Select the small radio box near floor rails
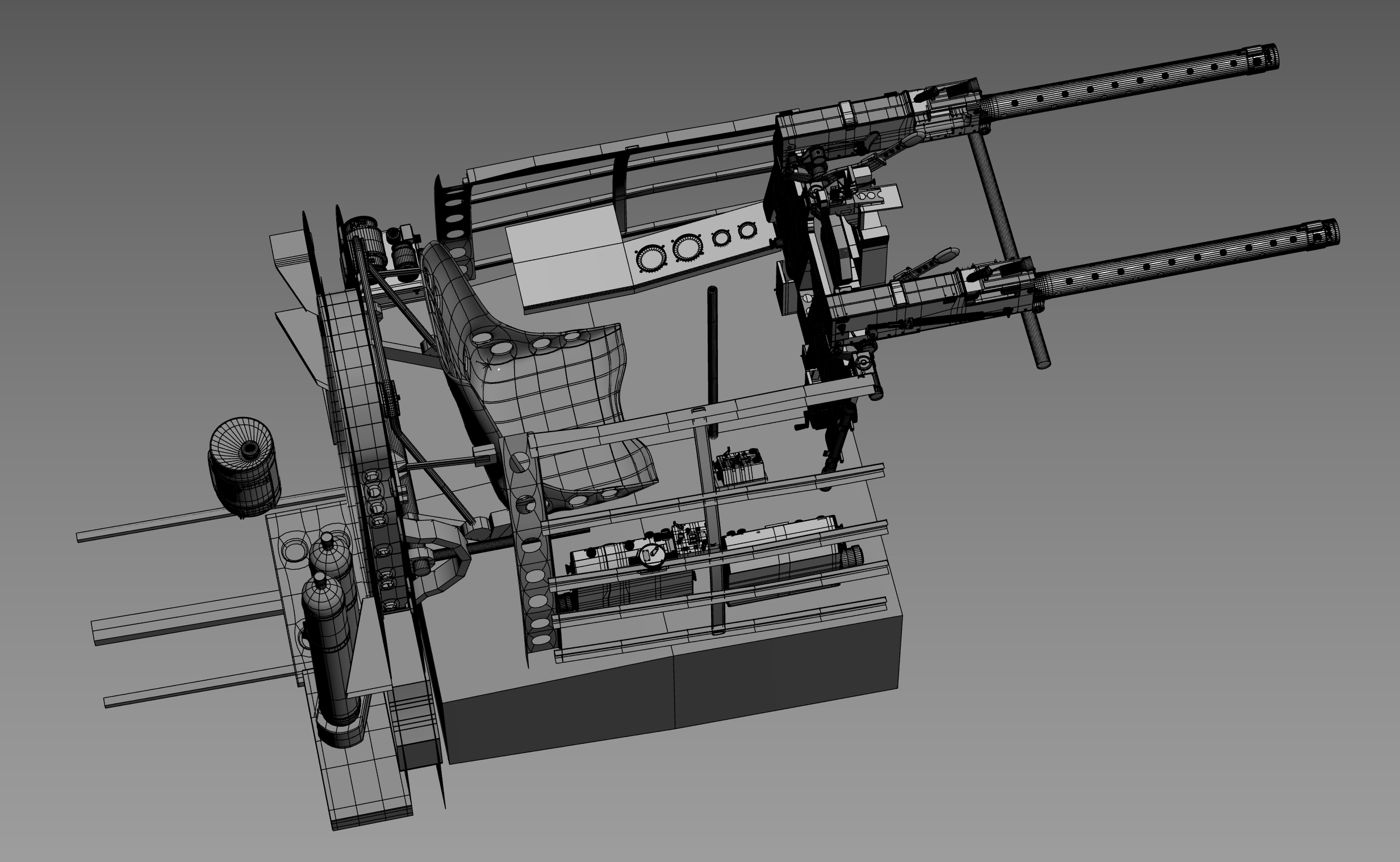The width and height of the screenshot is (1400, 862). [x=741, y=468]
